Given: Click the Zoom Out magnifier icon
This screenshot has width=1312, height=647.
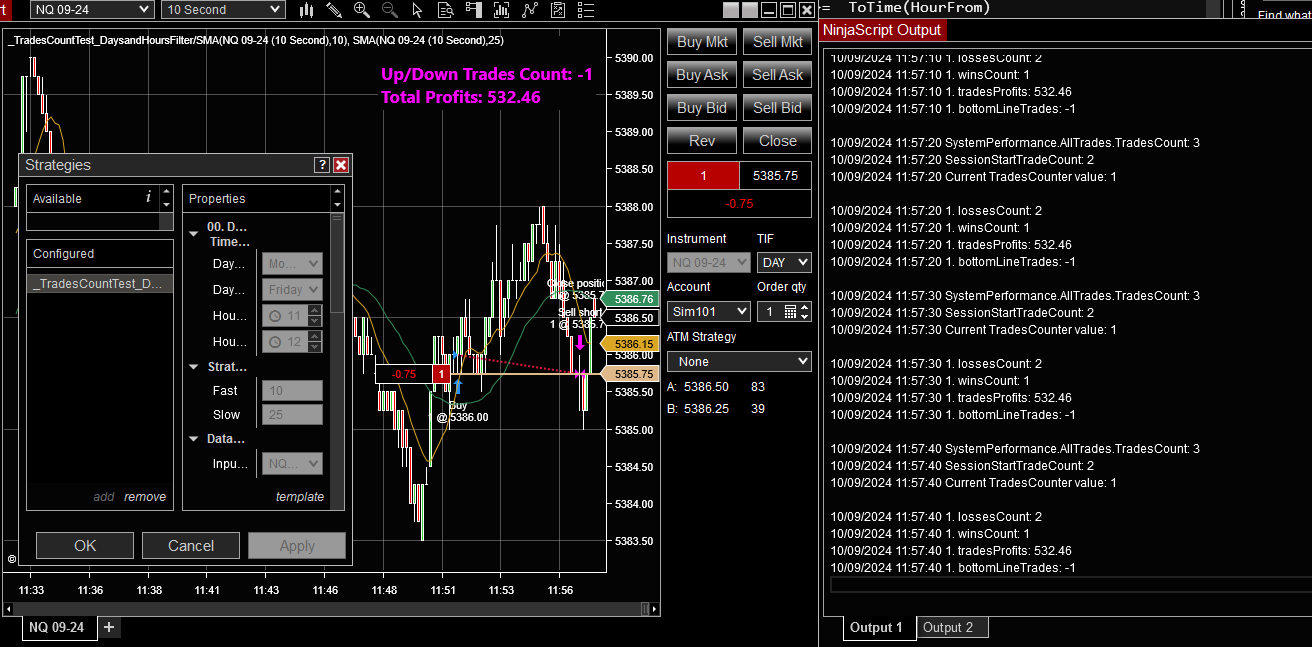Looking at the screenshot, I should 389,11.
